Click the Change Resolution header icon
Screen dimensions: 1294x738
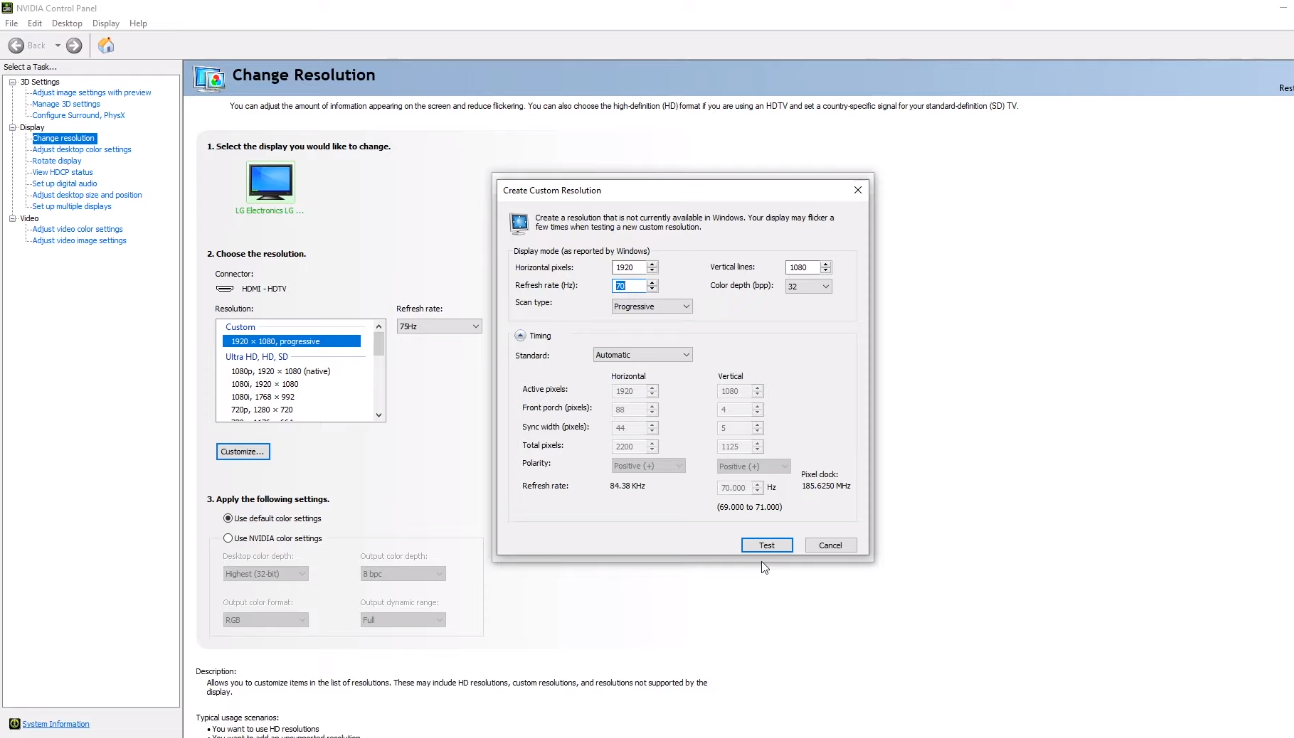[209, 78]
